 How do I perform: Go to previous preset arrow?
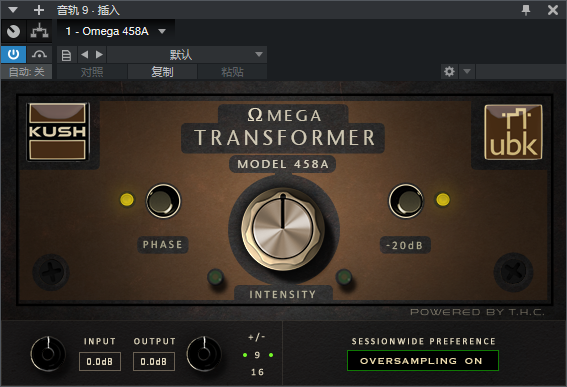click(85, 55)
